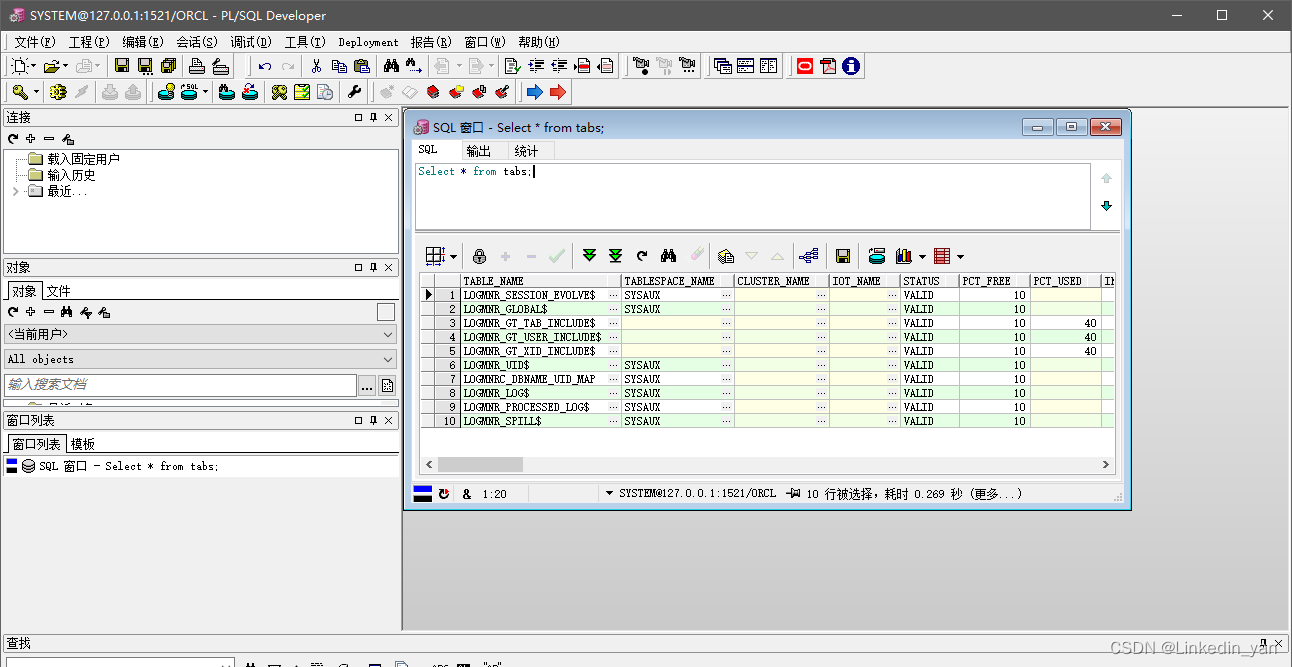The width and height of the screenshot is (1292, 667).
Task: Open the 文件(F) menu
Action: click(35, 42)
